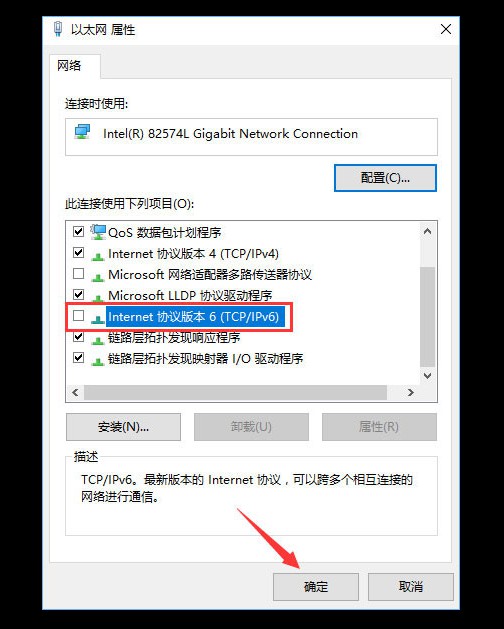Viewport: 504px width, 629px height.
Task: Uncheck the QoS 数据包计划程序 checkbox
Action: coord(79,231)
